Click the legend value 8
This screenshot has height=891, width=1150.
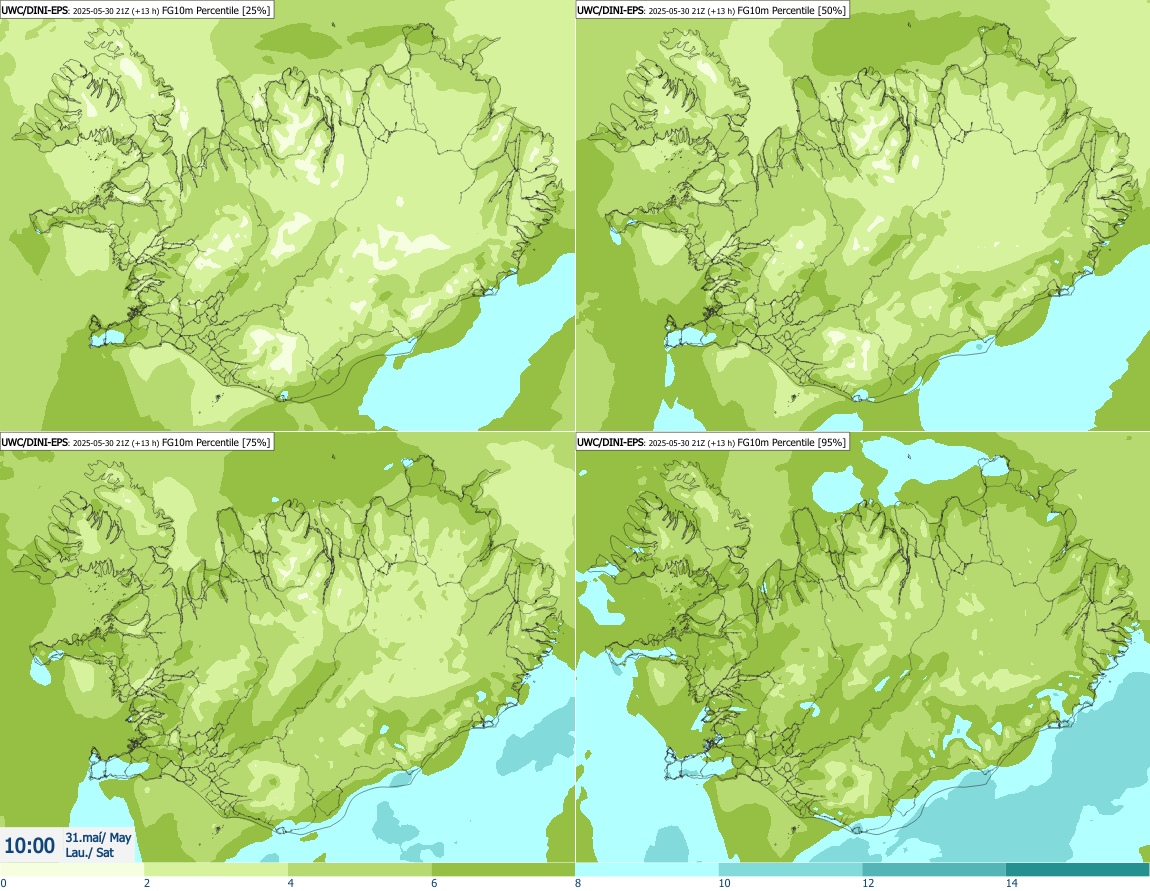coord(578,883)
